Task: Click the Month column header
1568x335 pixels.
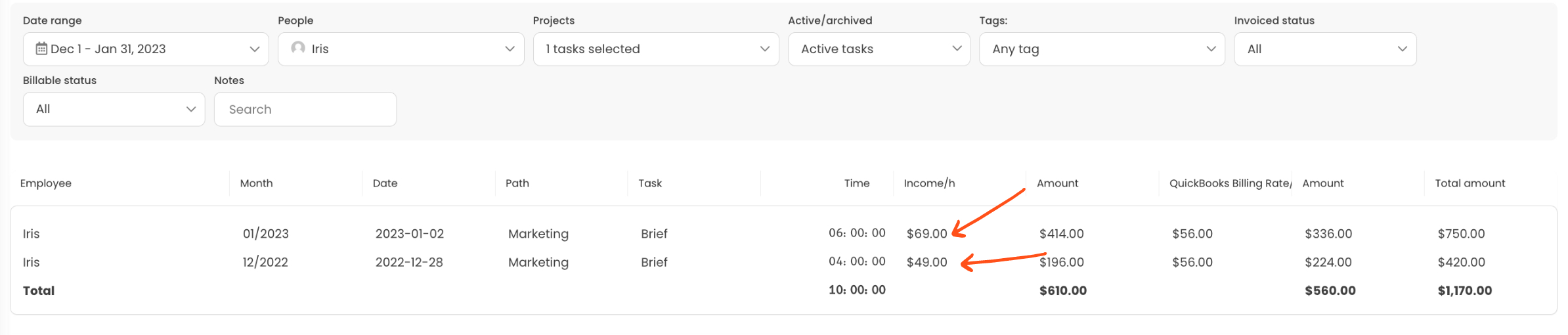Action: pos(256,183)
